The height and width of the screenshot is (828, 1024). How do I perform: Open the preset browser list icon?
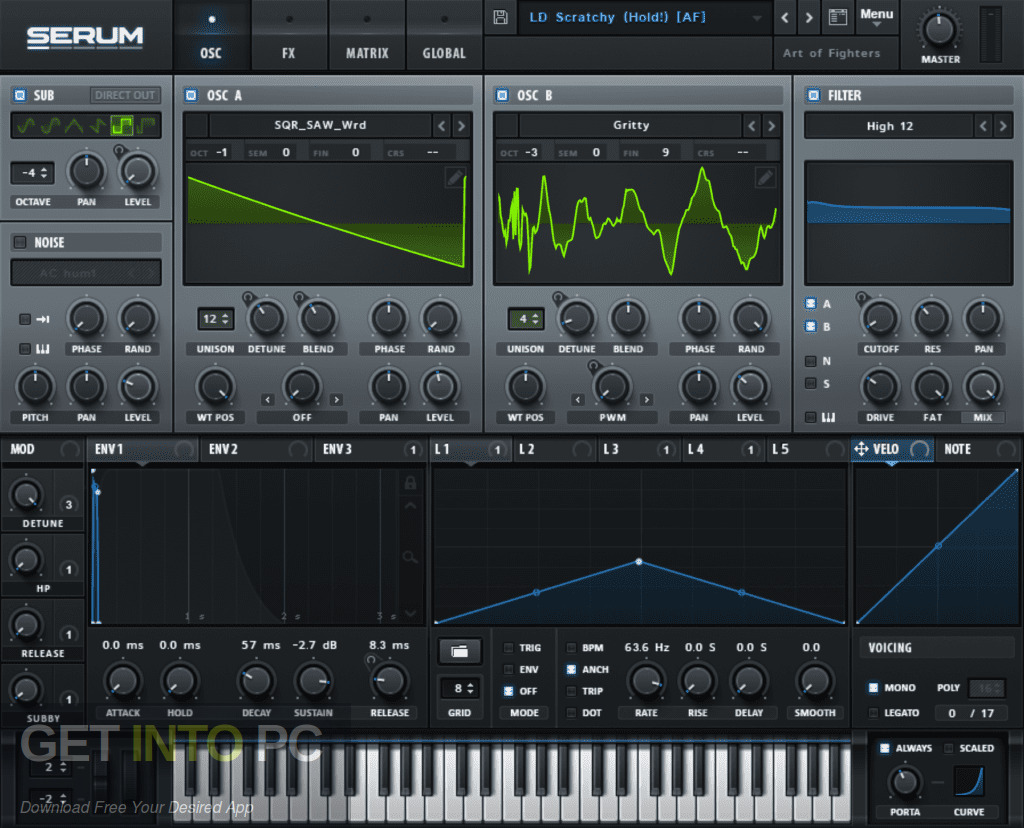[x=838, y=17]
